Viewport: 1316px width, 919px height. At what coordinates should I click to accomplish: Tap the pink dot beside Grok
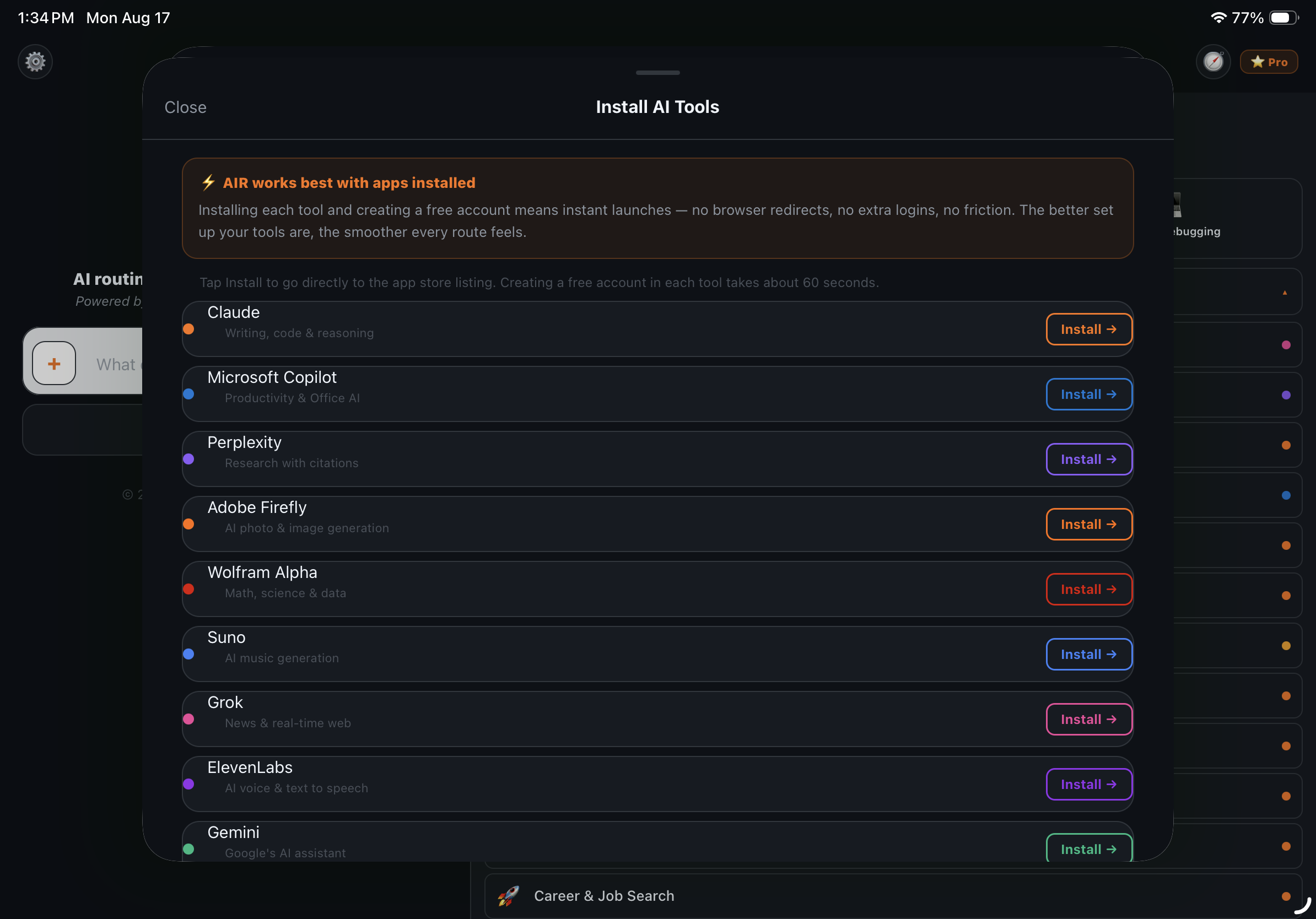(x=188, y=719)
